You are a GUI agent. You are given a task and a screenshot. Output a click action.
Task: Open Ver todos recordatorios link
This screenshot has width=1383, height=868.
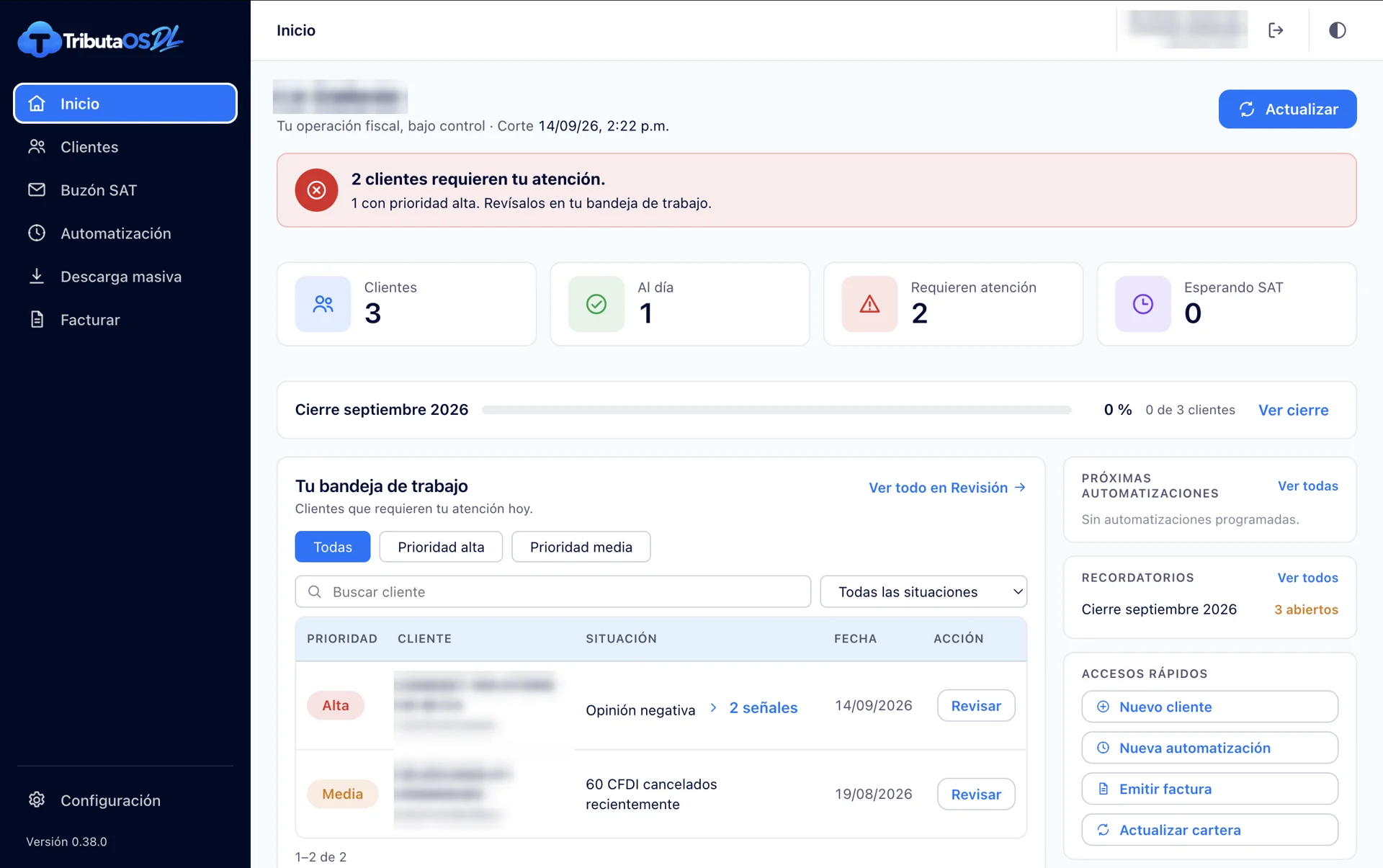(1308, 578)
